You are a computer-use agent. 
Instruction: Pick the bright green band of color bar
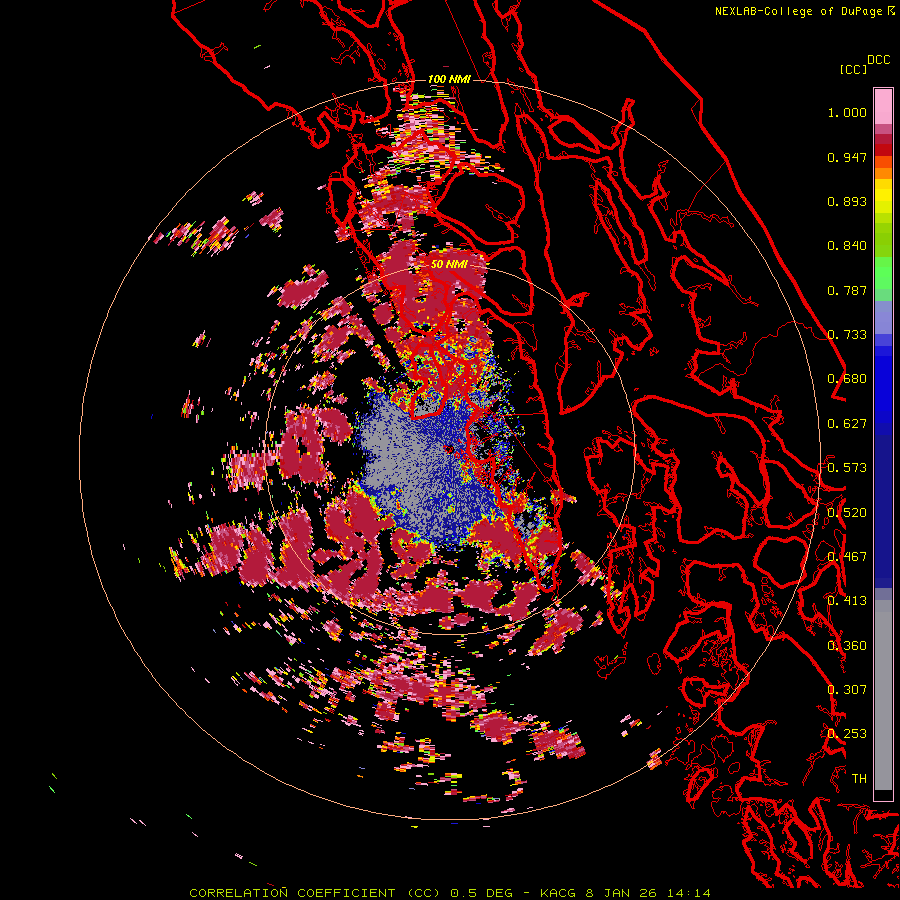click(883, 273)
